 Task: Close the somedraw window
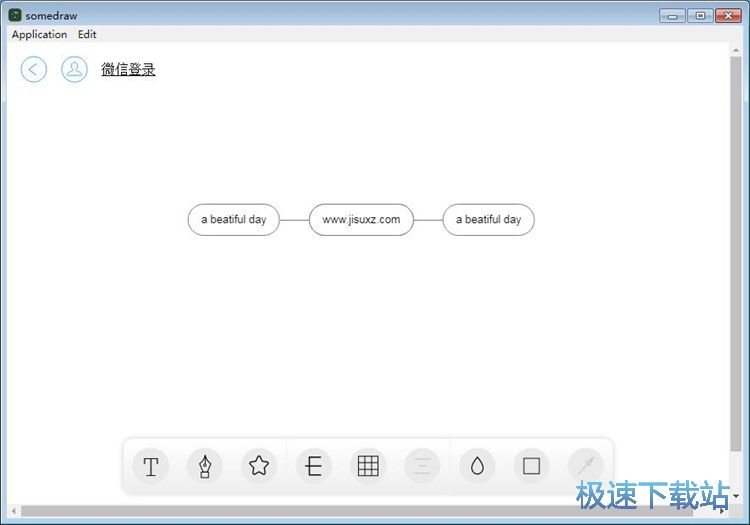[x=728, y=16]
